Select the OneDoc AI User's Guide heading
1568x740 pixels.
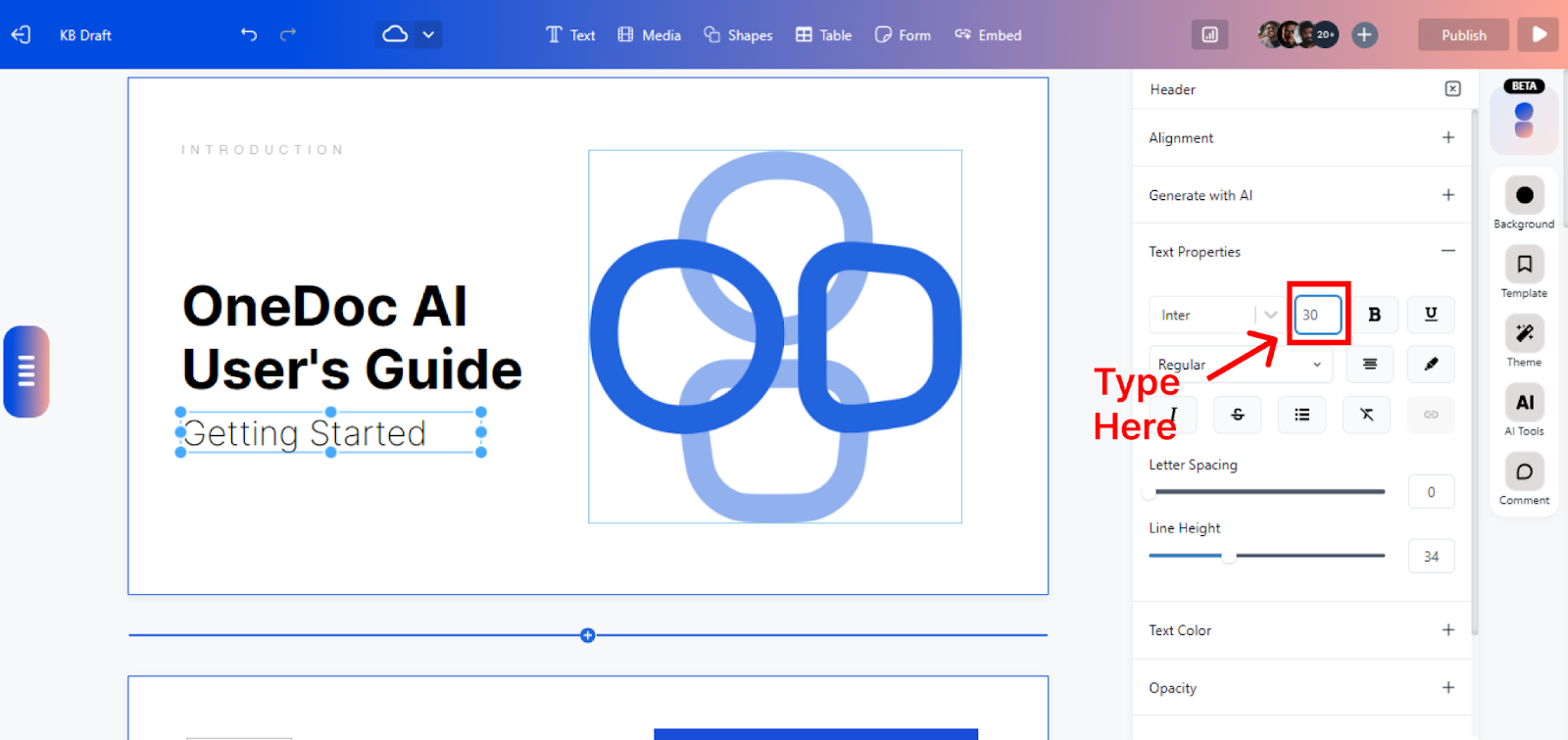(x=352, y=337)
